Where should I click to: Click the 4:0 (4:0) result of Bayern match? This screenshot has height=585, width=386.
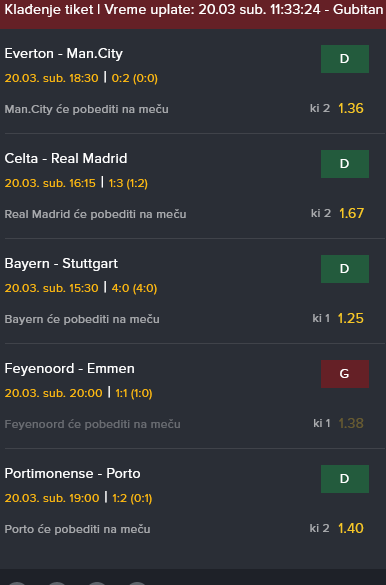(x=134, y=288)
